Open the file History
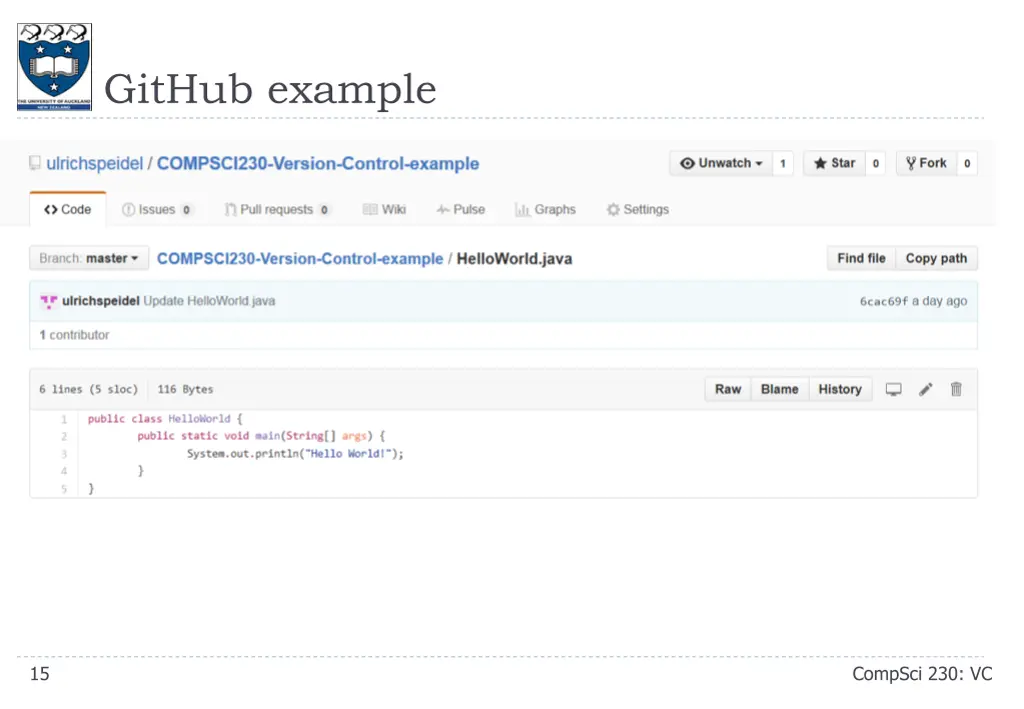The width and height of the screenshot is (1024, 709). pyautogui.click(x=840, y=390)
